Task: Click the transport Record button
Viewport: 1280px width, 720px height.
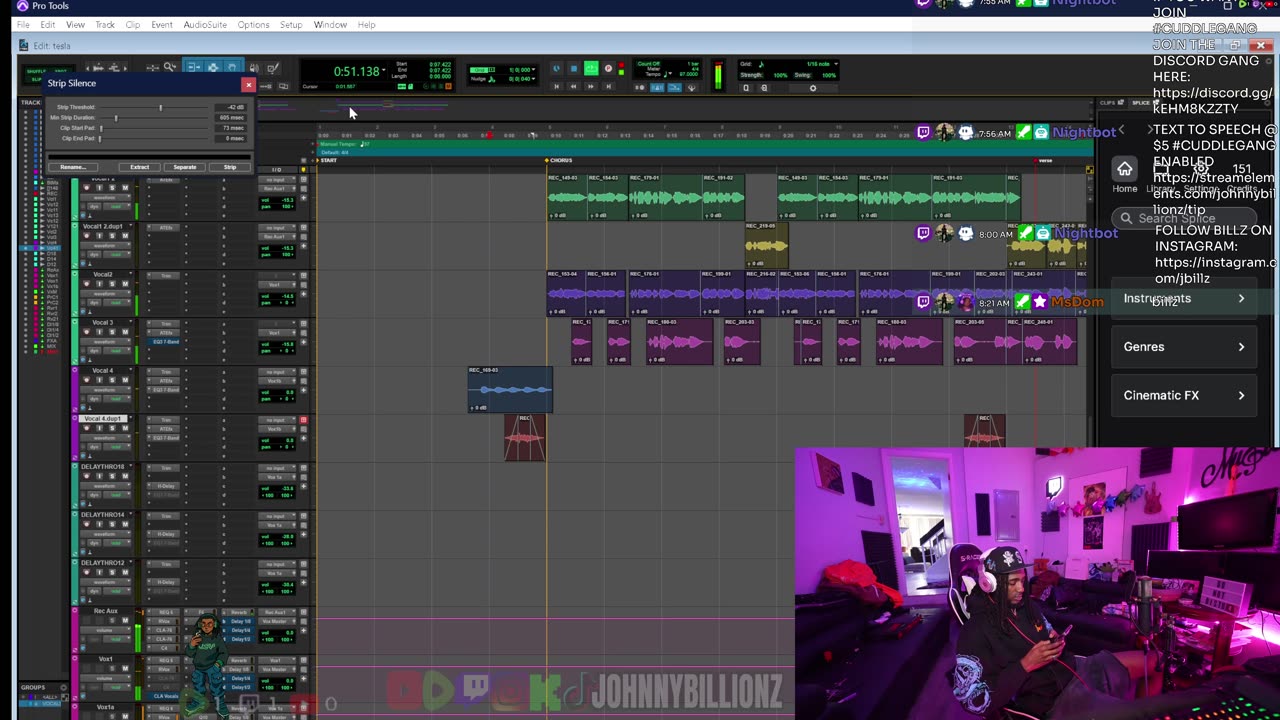Action: (x=608, y=69)
